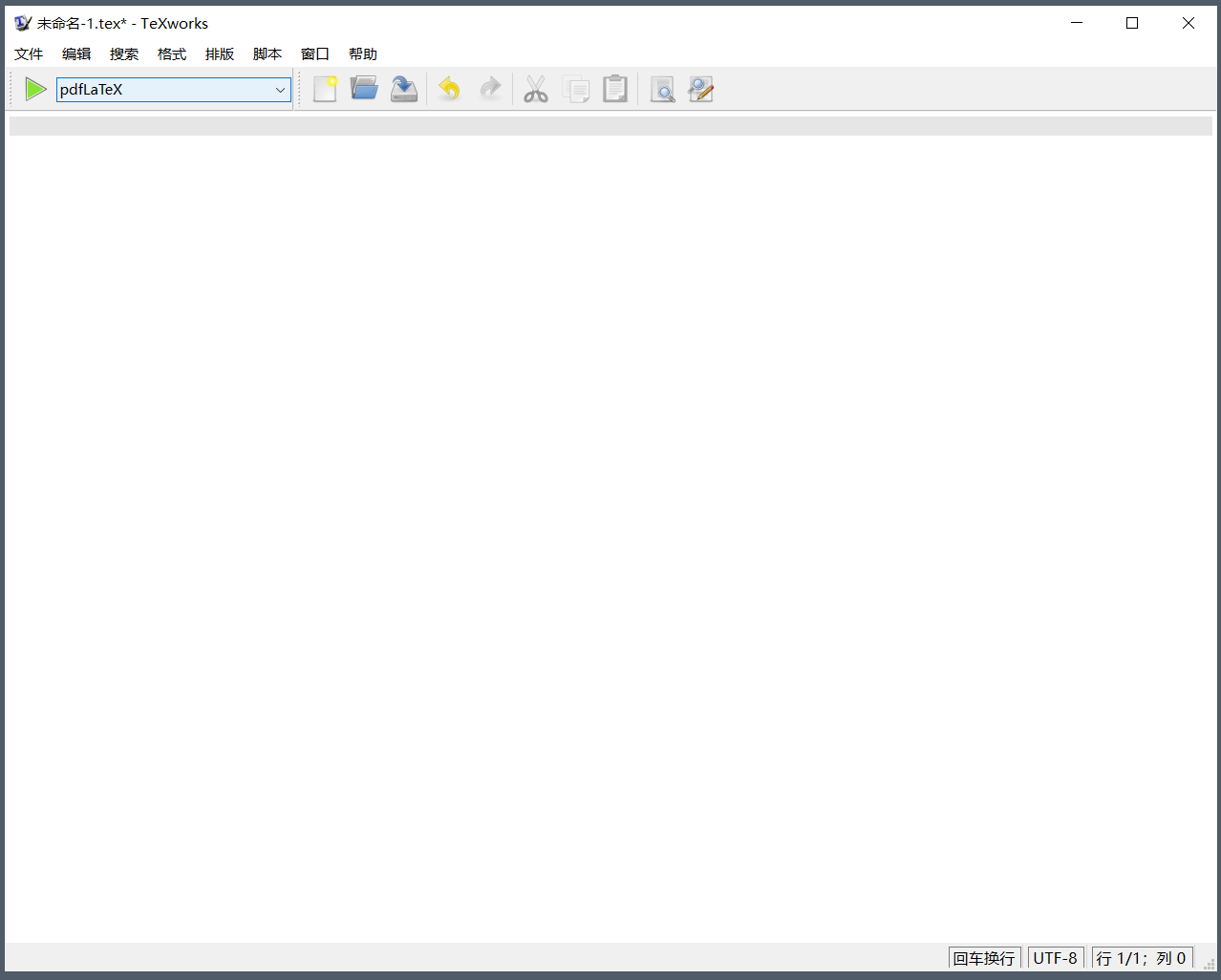Click the 回车换行 line ending indicator
The height and width of the screenshot is (980, 1221).
[x=984, y=958]
